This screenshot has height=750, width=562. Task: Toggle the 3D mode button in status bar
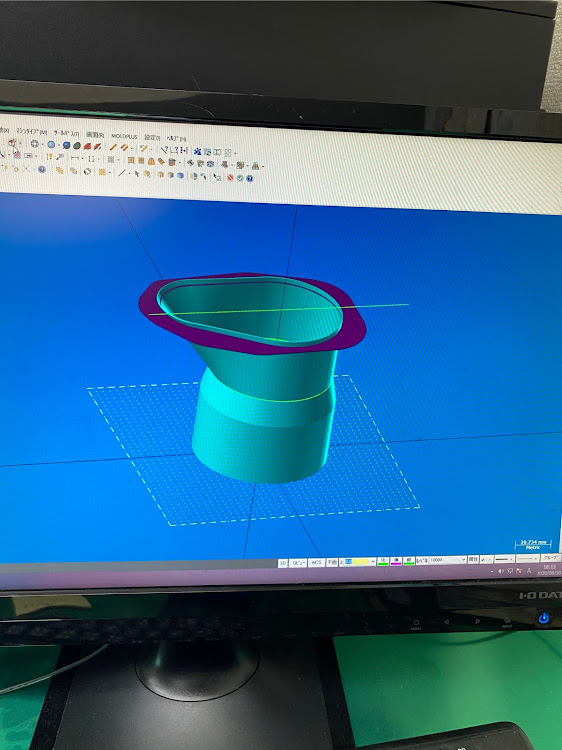click(283, 562)
